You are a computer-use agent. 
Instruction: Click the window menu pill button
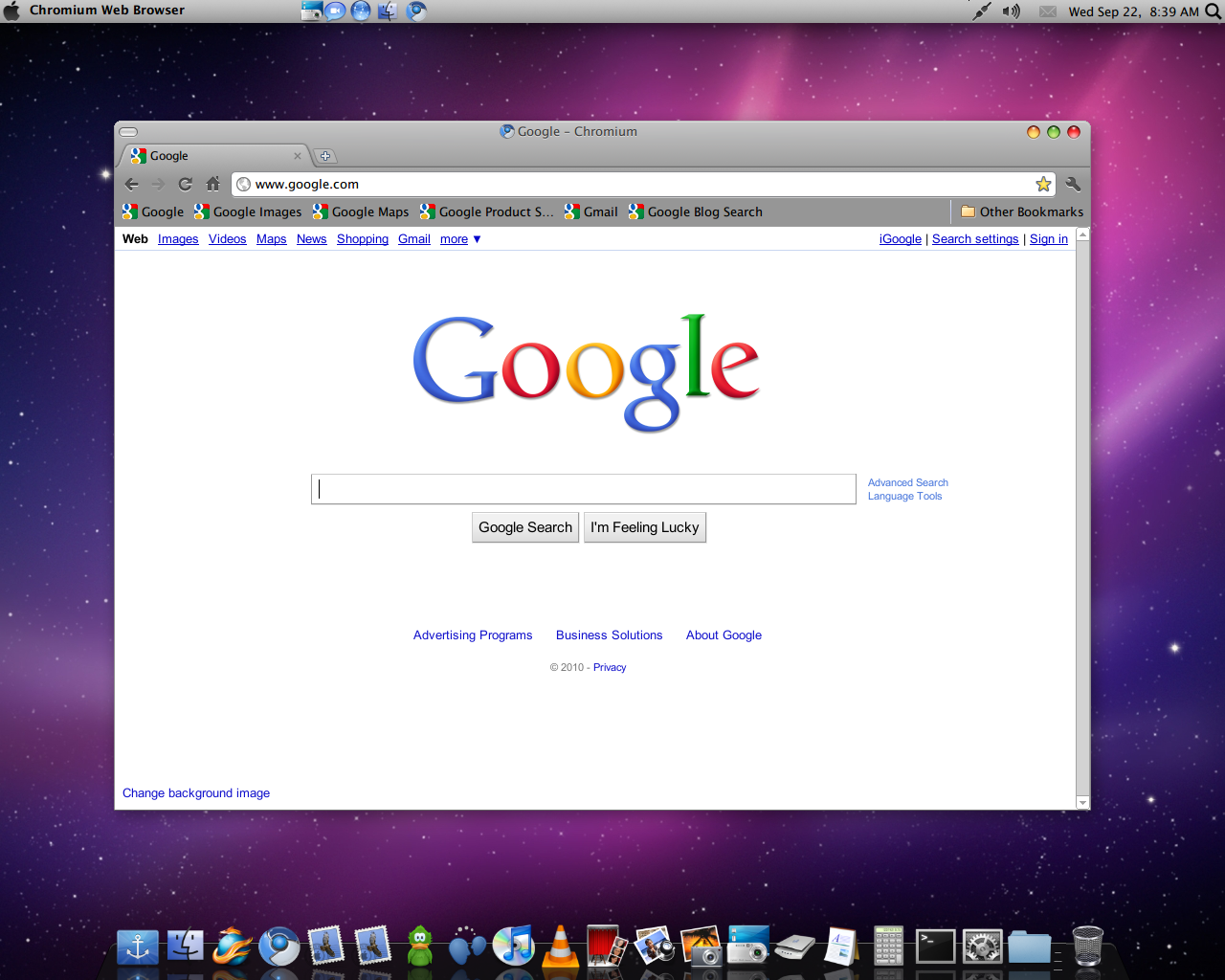point(129,132)
